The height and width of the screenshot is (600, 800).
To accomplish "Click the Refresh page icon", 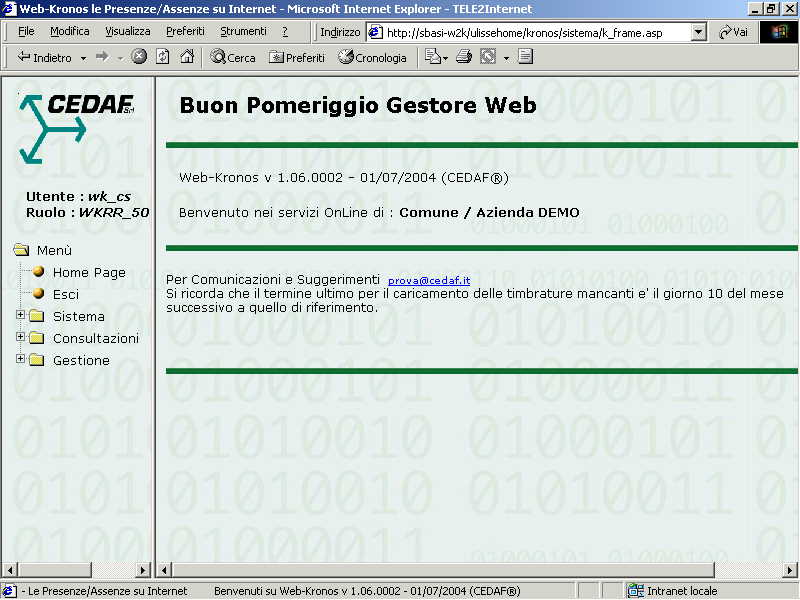I will pos(163,57).
